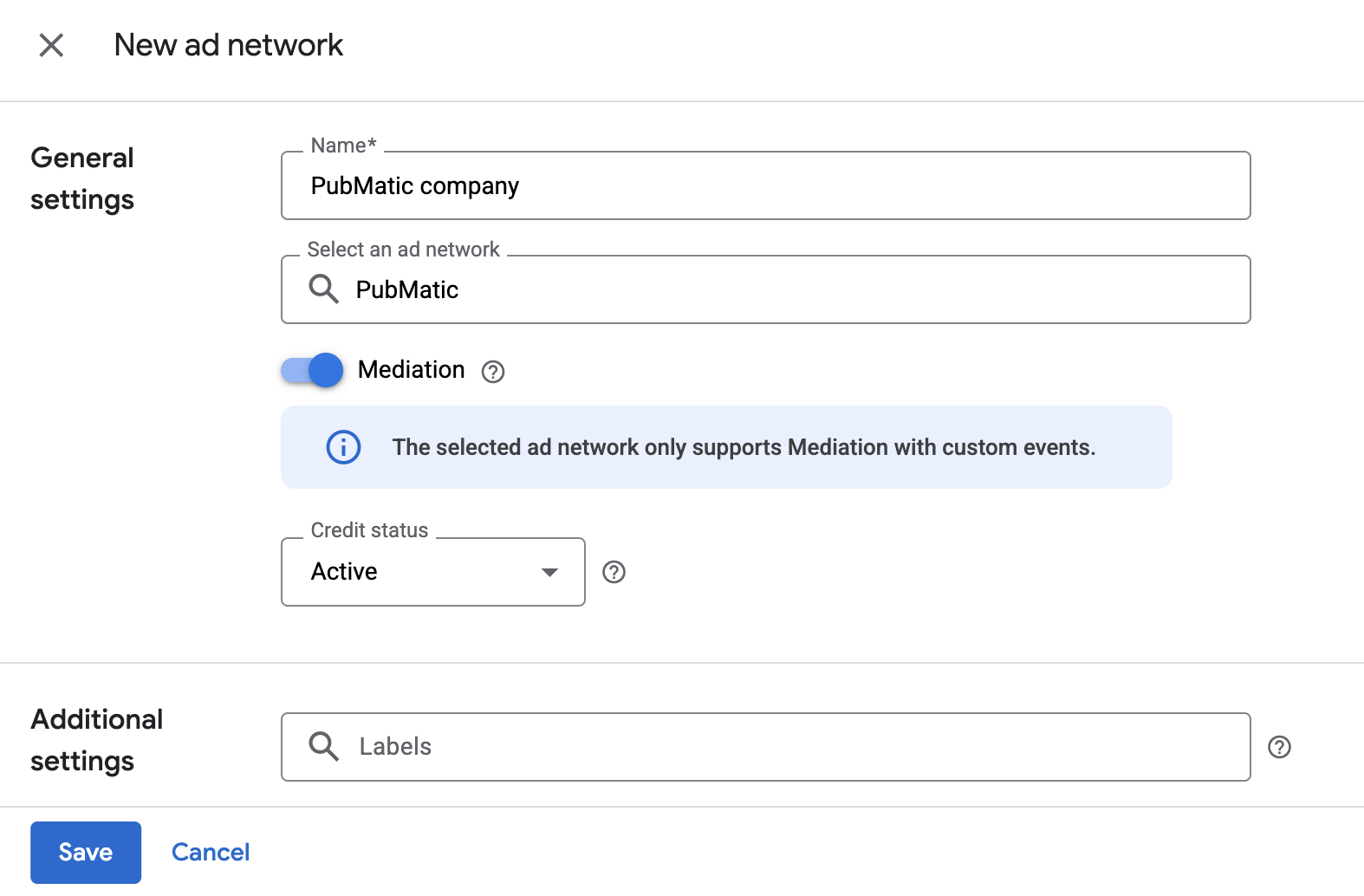Click the Mediation label text
Screen dimensions: 1364x896
(x=411, y=370)
